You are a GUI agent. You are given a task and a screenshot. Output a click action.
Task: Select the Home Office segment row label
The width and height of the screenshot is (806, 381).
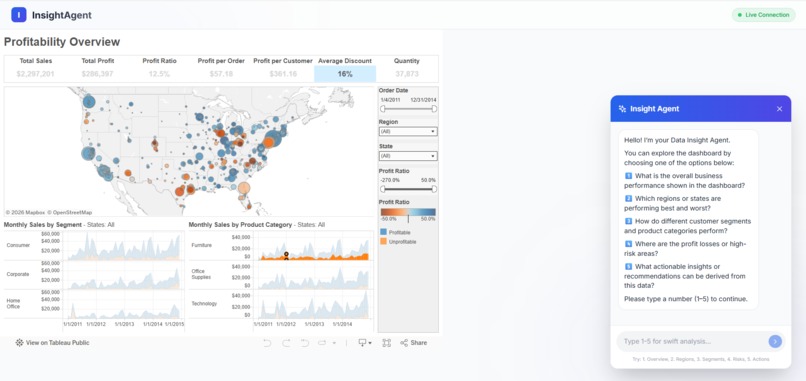[x=13, y=303]
